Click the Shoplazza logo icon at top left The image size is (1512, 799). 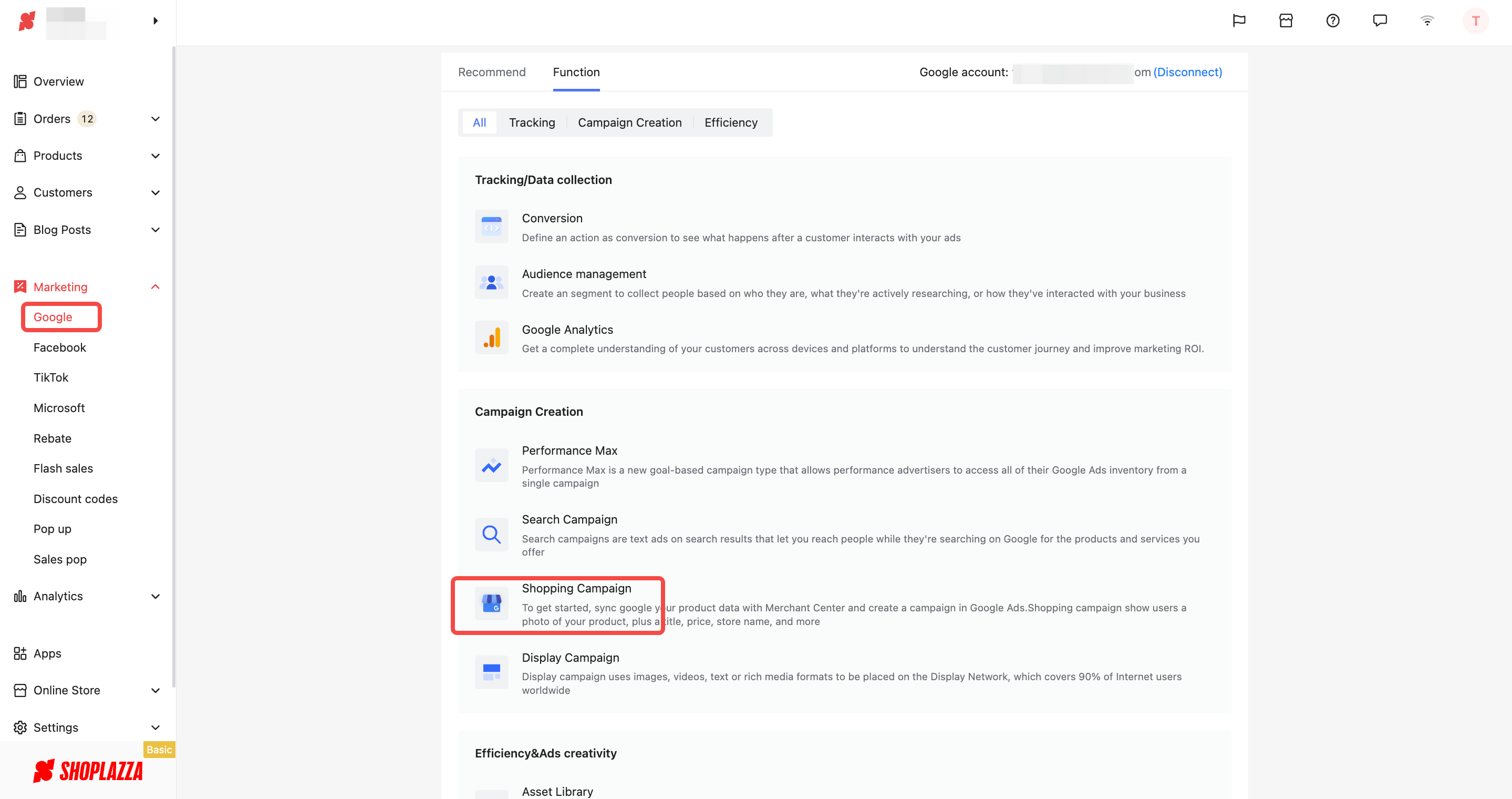coord(27,21)
